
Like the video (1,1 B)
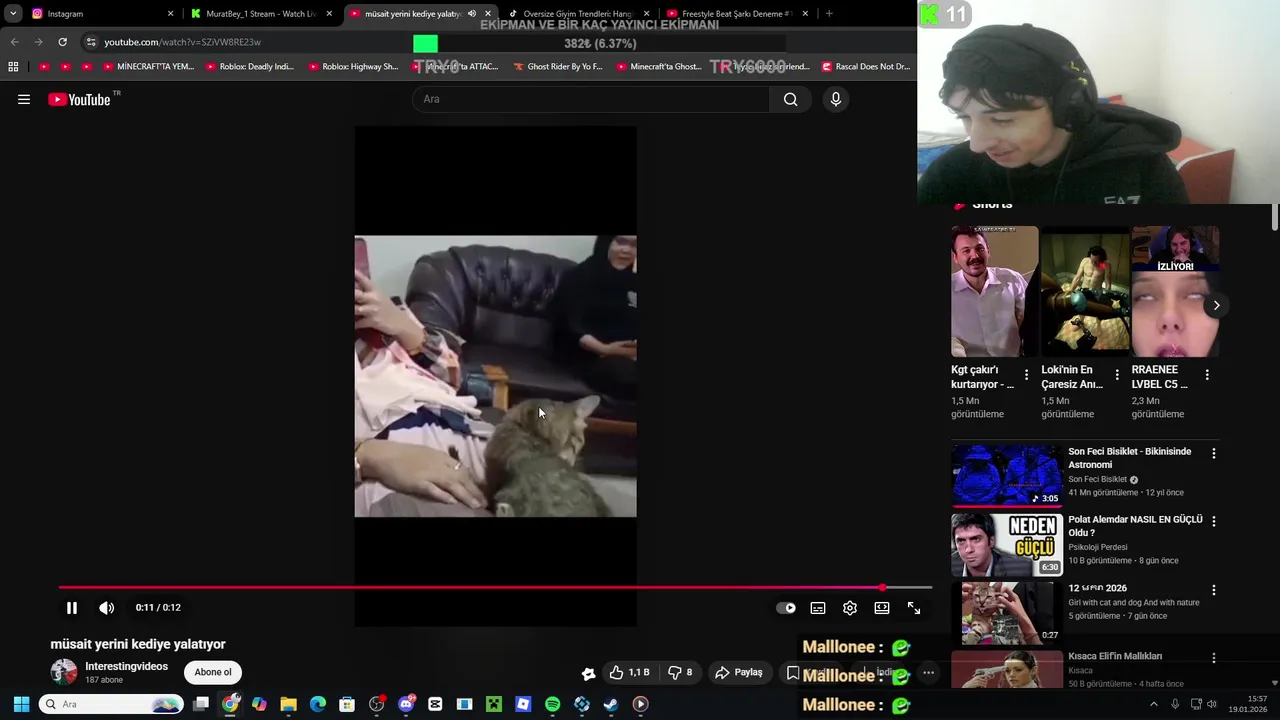click(x=629, y=673)
